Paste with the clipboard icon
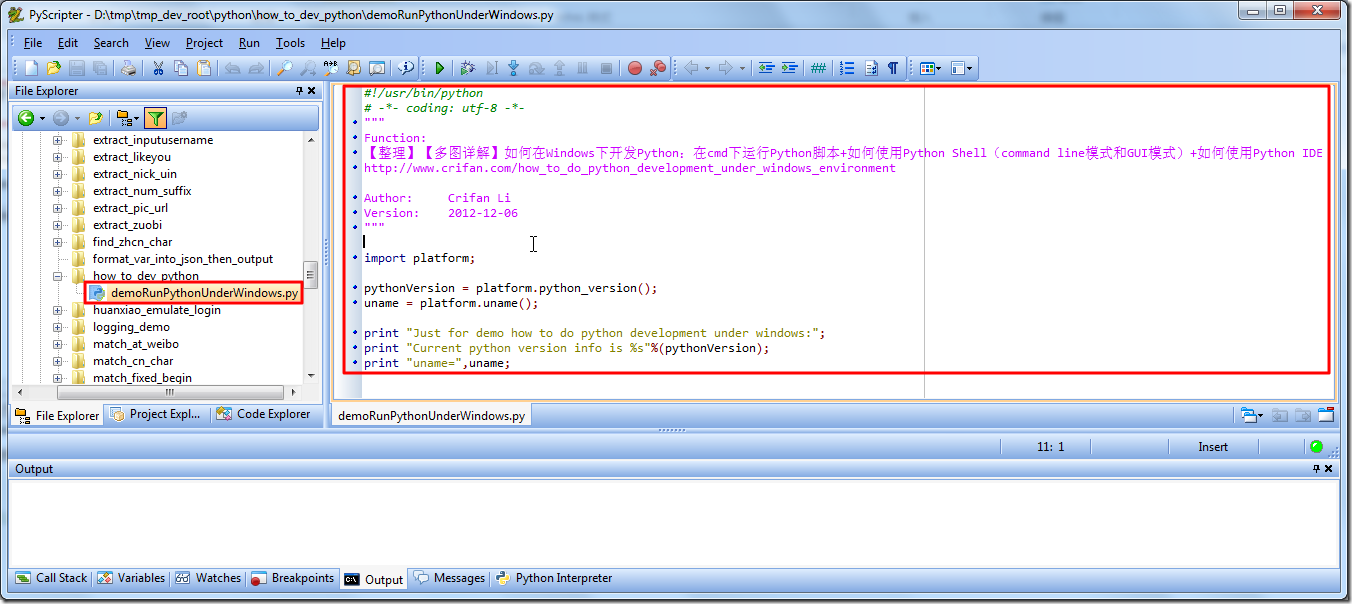1352x604 pixels. click(x=204, y=68)
